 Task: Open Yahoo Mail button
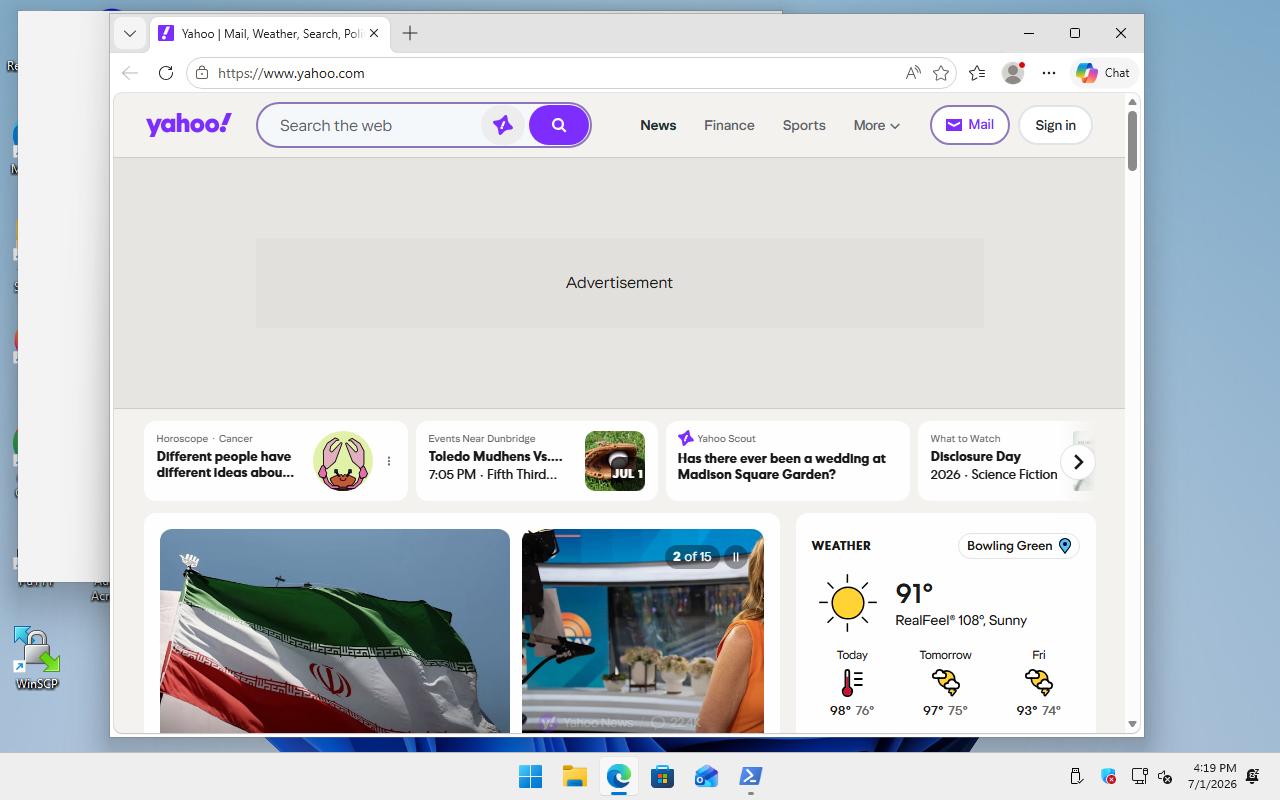pos(970,125)
